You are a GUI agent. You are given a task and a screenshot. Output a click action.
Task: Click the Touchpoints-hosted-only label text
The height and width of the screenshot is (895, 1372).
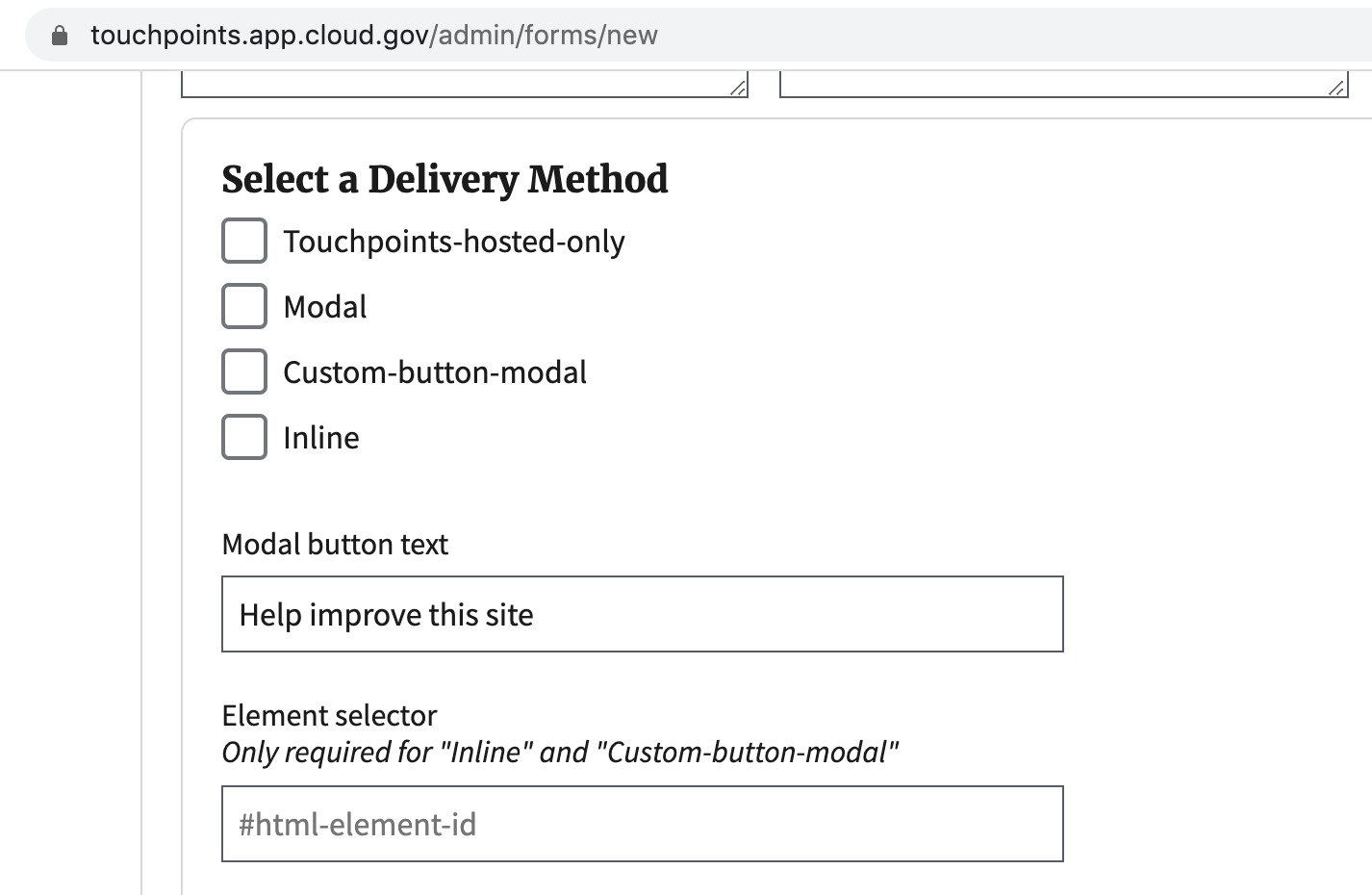click(x=454, y=242)
